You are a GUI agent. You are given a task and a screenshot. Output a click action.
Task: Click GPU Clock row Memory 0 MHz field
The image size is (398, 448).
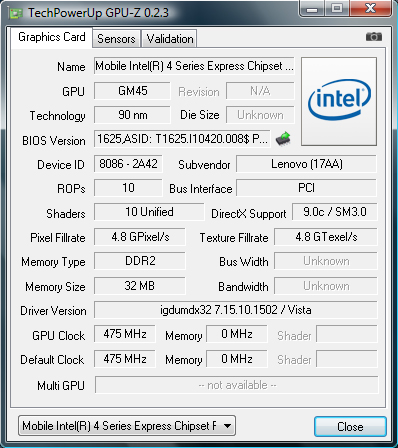tap(237, 334)
